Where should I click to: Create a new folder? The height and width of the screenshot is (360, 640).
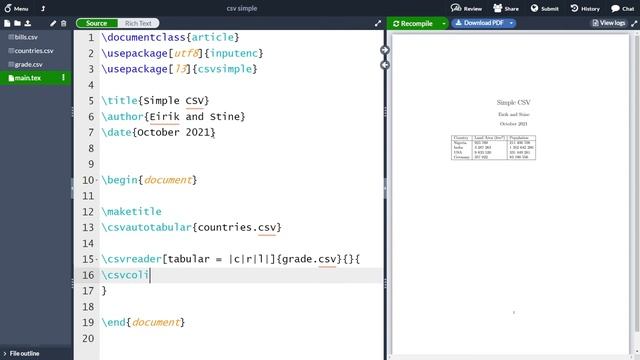(x=17, y=23)
